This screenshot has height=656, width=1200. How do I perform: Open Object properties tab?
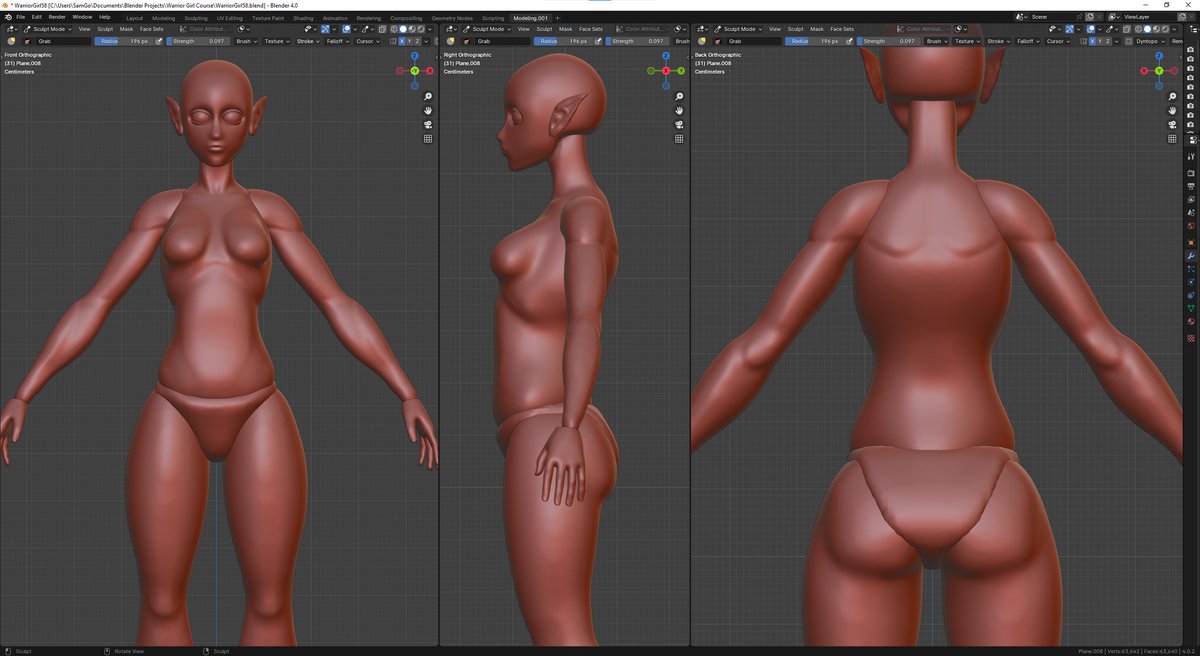point(1191,242)
